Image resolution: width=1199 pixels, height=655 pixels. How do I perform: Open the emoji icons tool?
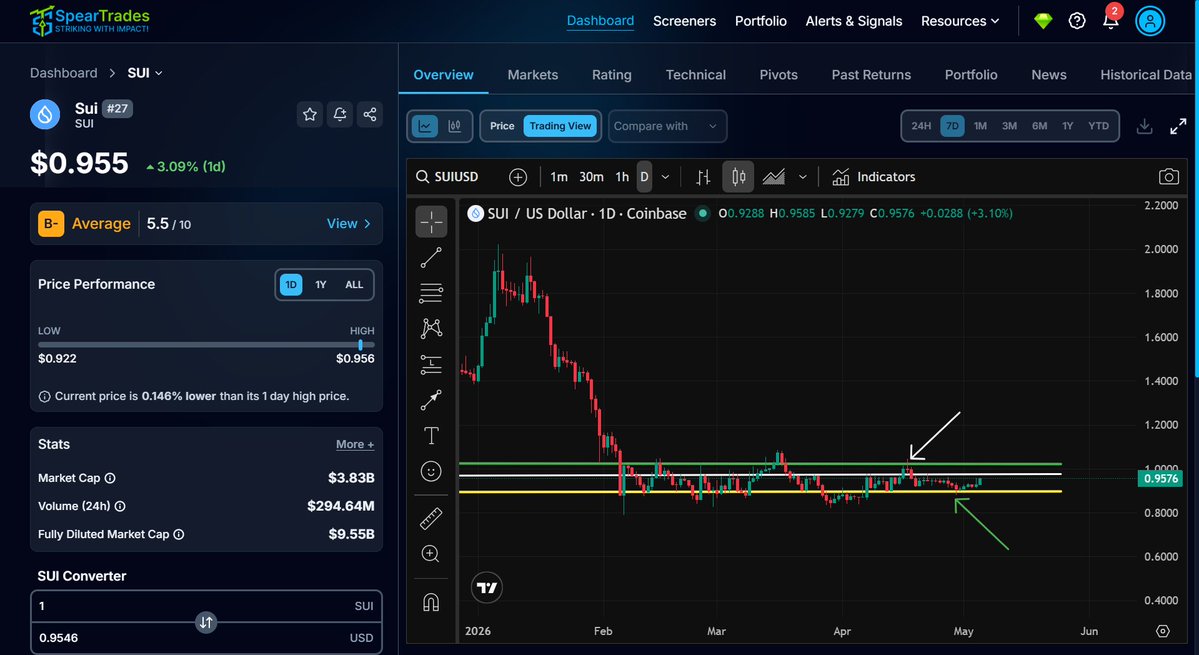(x=431, y=472)
